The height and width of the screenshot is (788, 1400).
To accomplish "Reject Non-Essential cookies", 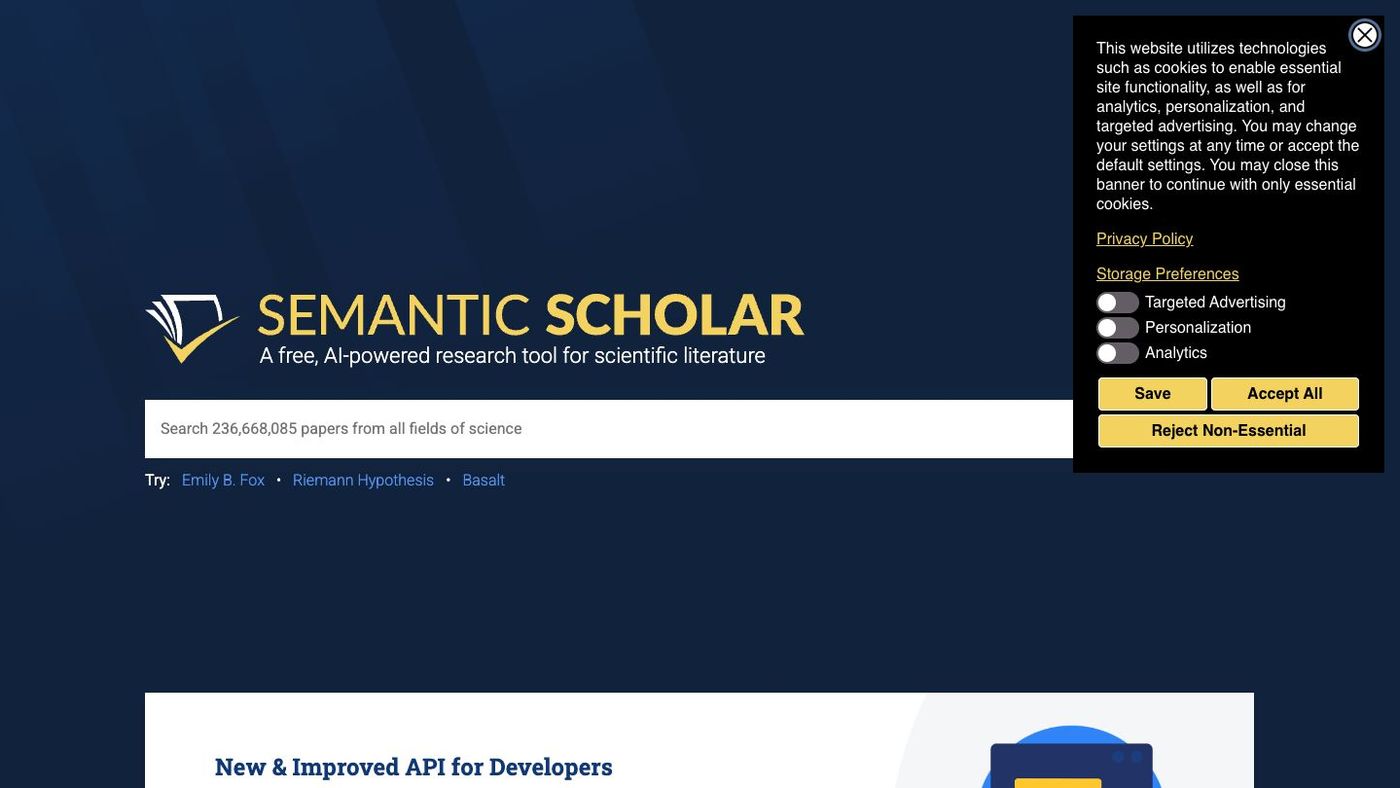I will (x=1228, y=431).
